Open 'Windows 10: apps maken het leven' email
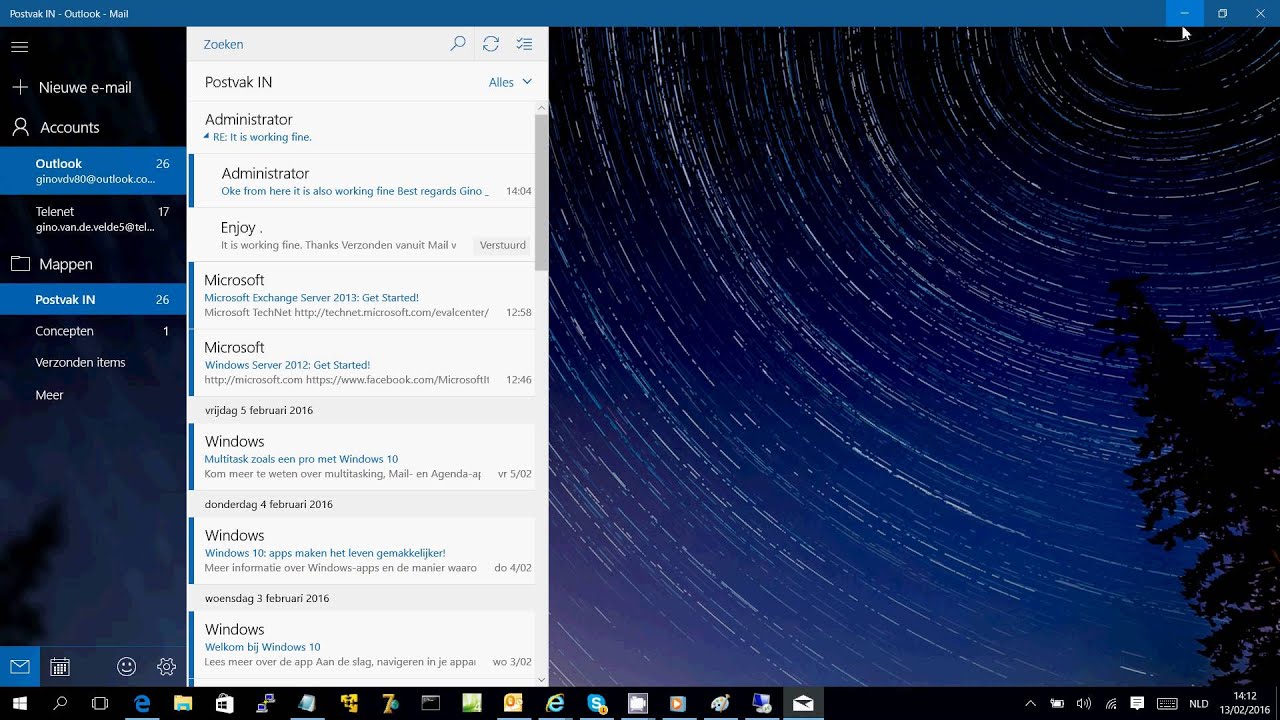This screenshot has width=1280, height=720. click(361, 551)
